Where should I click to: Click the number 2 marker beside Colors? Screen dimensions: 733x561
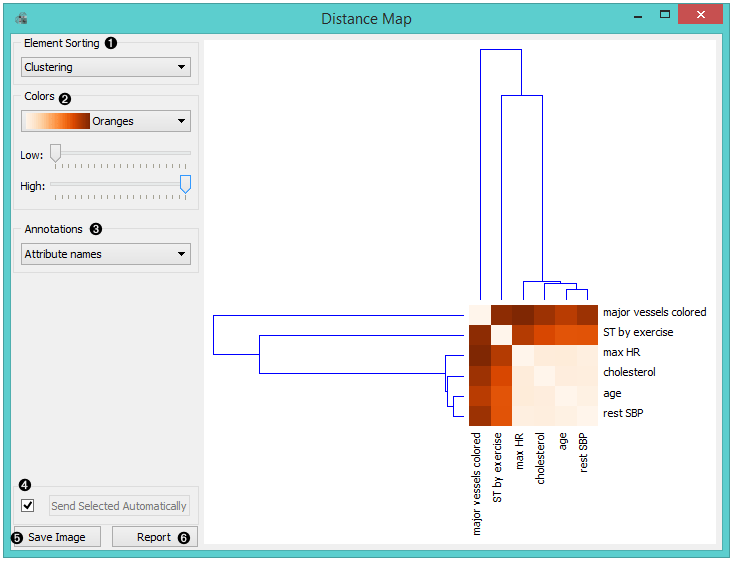(65, 98)
